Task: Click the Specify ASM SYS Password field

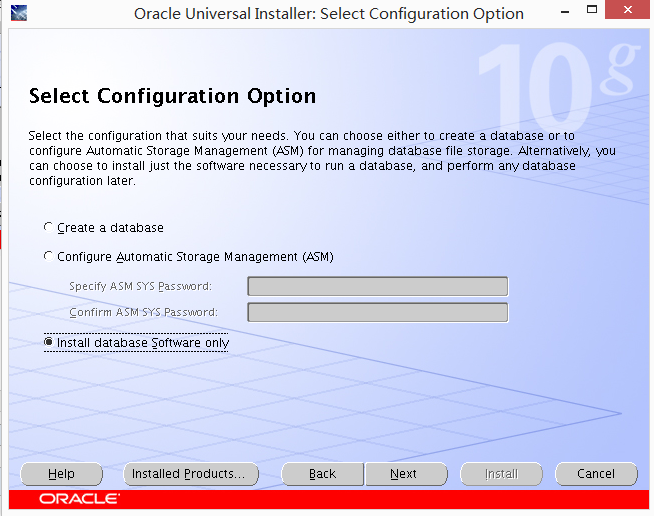Action: [377, 286]
